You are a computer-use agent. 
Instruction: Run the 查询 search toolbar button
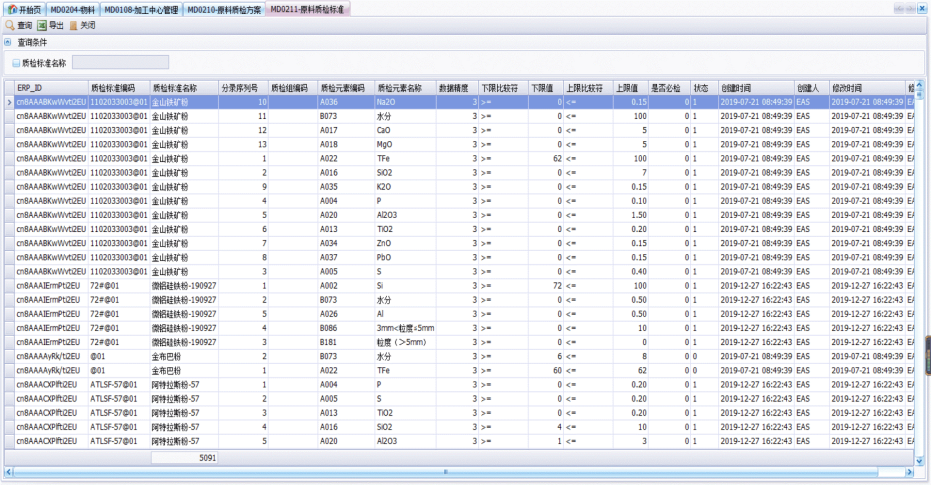point(19,26)
